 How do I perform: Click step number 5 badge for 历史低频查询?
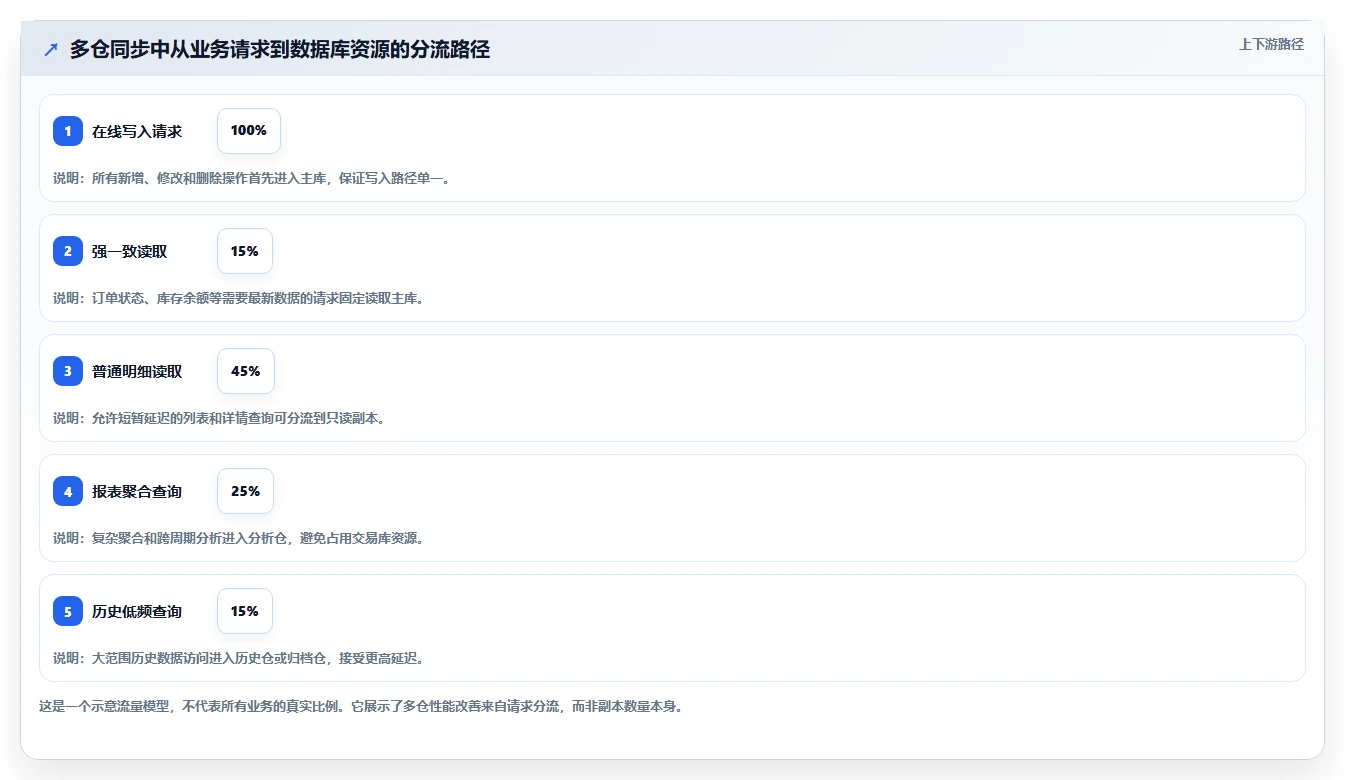[x=68, y=611]
